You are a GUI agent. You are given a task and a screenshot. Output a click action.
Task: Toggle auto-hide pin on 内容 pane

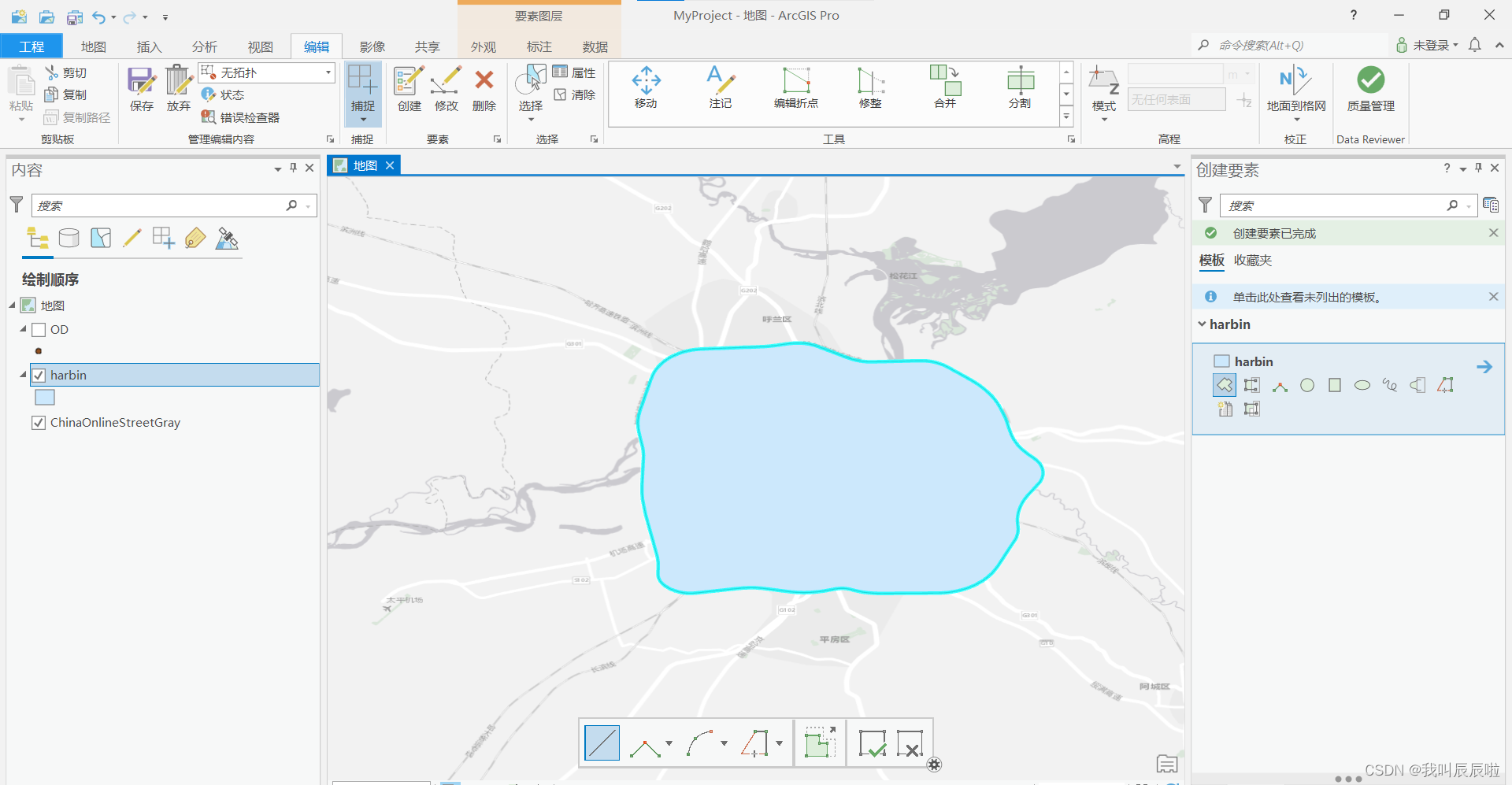294,168
